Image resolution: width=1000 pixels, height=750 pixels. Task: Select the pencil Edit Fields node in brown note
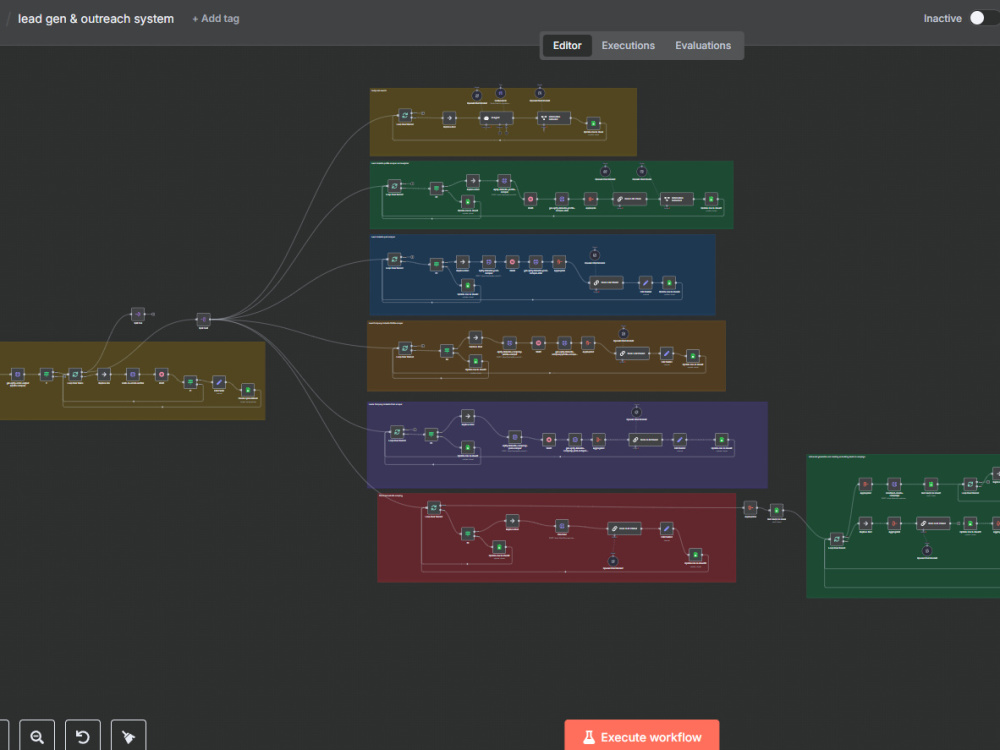666,353
